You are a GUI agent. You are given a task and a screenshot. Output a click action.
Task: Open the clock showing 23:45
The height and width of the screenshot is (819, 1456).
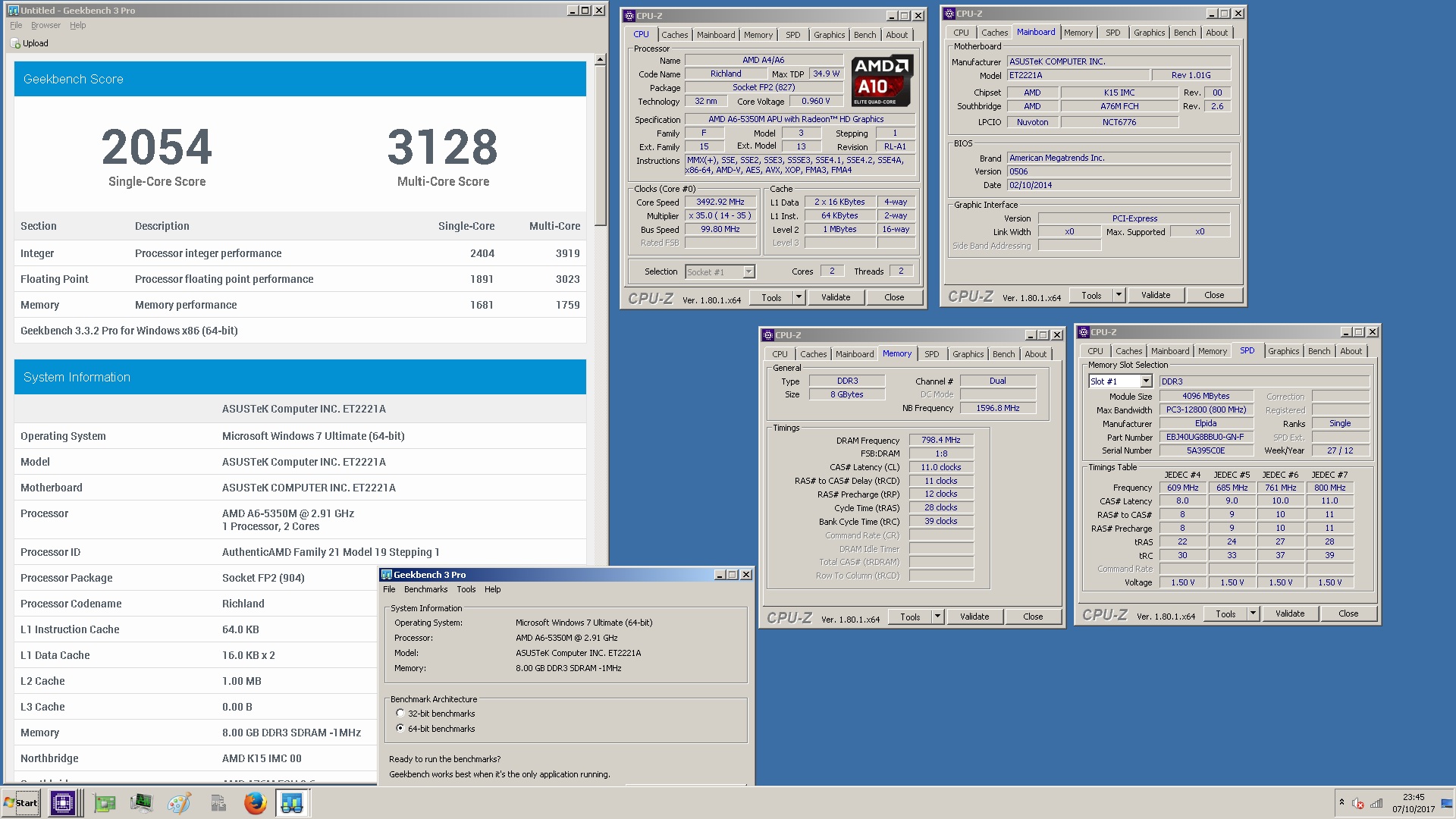click(x=1414, y=803)
